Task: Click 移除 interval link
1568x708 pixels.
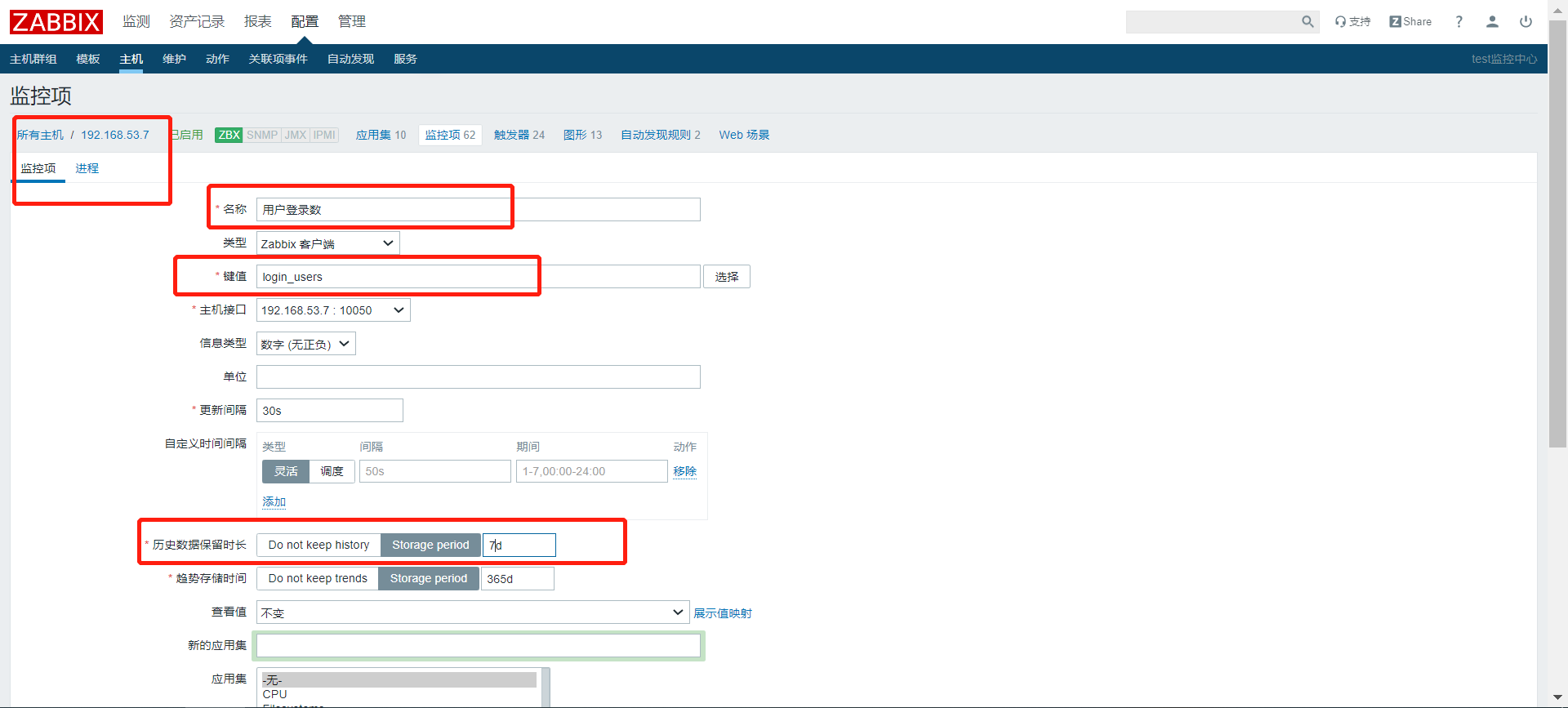Action: point(684,471)
